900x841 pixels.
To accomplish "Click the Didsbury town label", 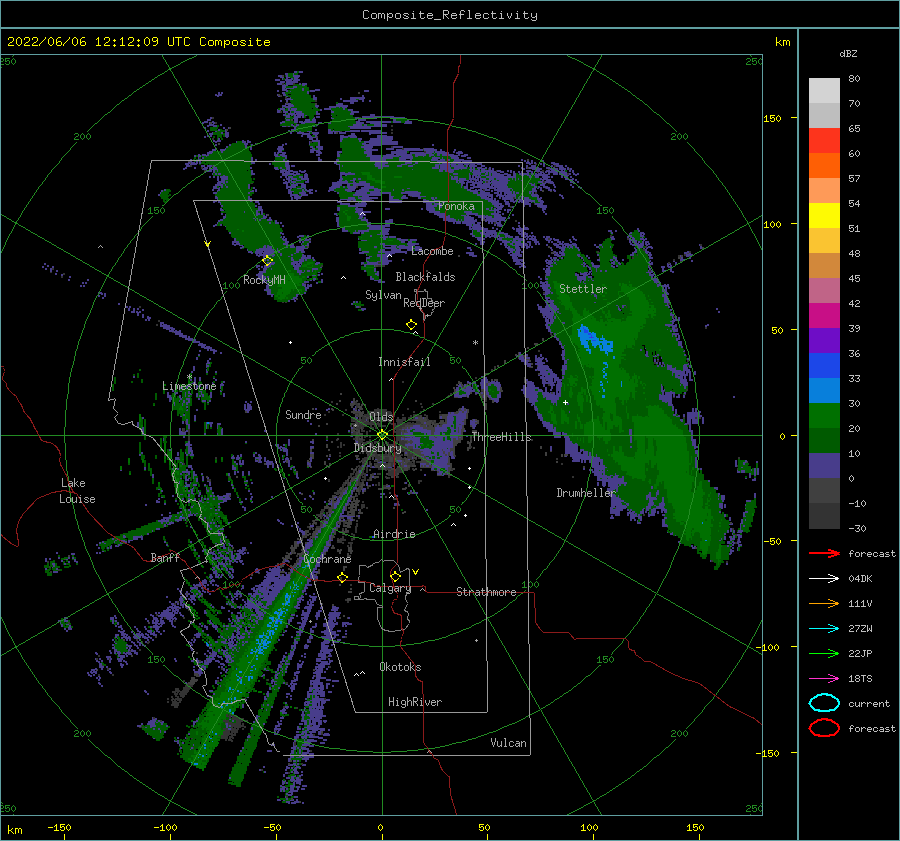I will click(377, 448).
